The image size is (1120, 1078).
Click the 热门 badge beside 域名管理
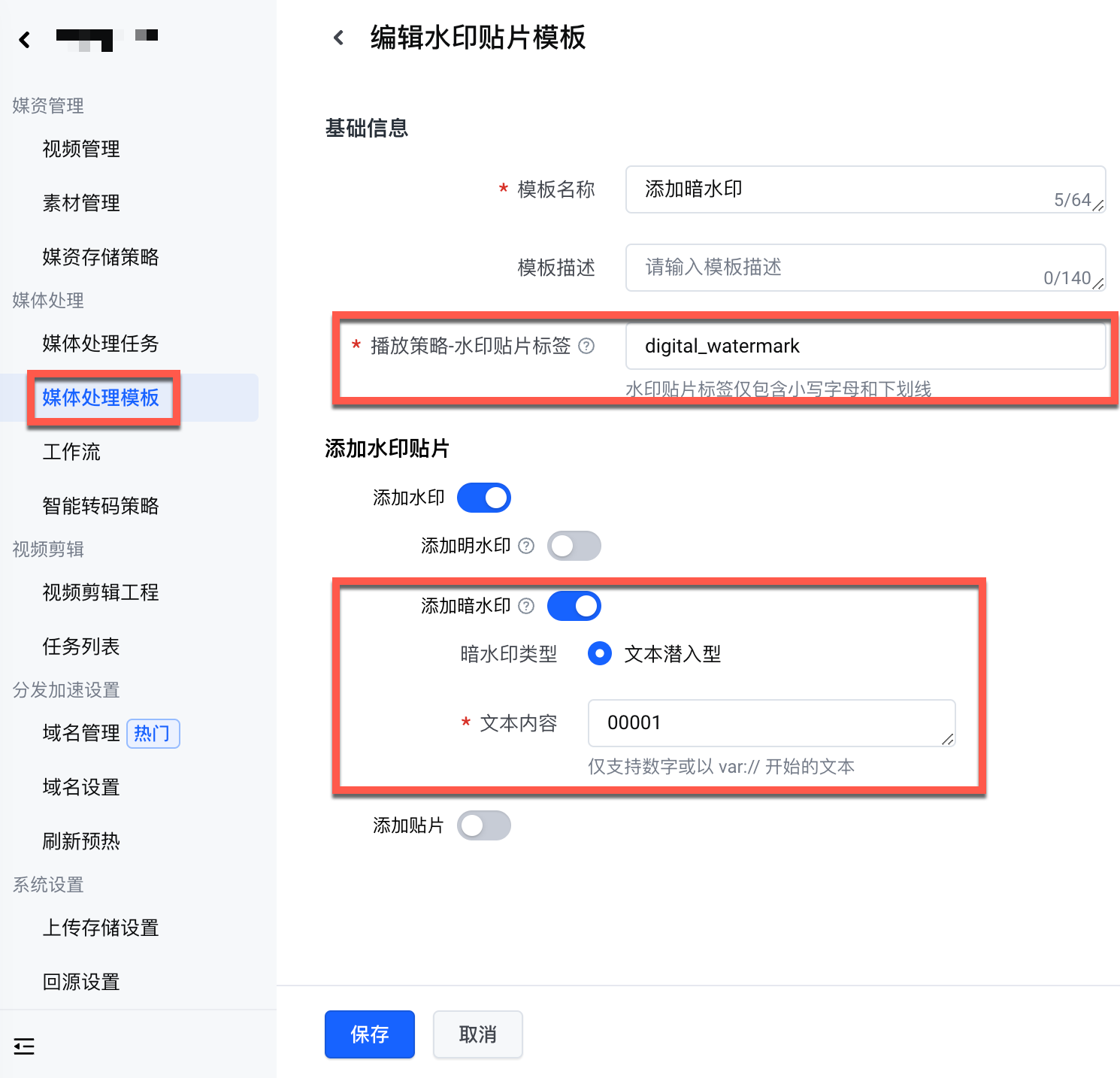[153, 733]
